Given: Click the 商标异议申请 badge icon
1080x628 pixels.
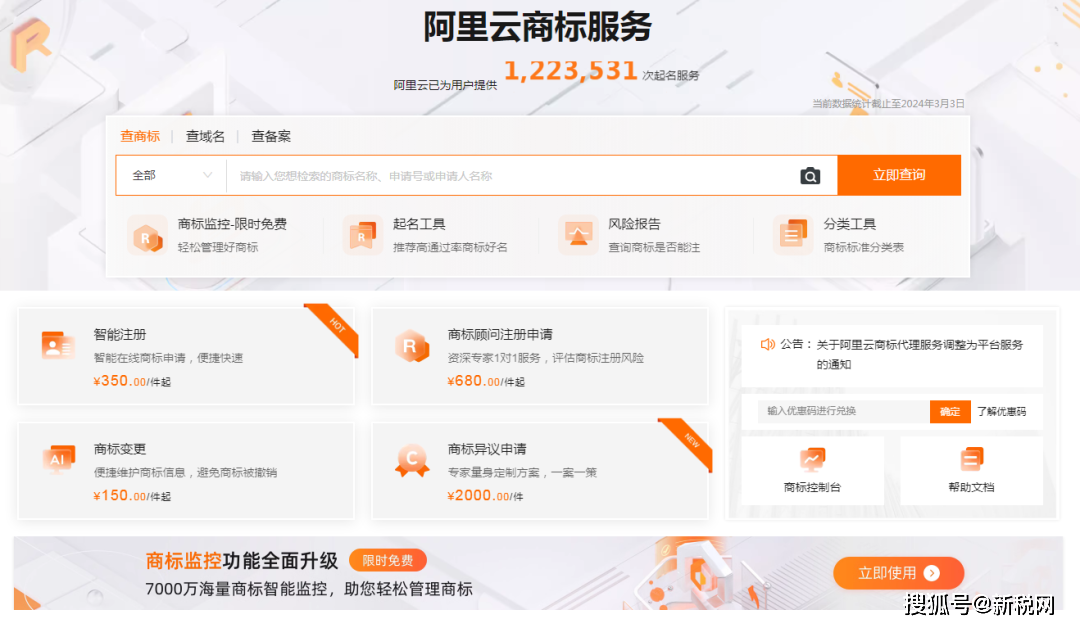Looking at the screenshot, I should 411,460.
